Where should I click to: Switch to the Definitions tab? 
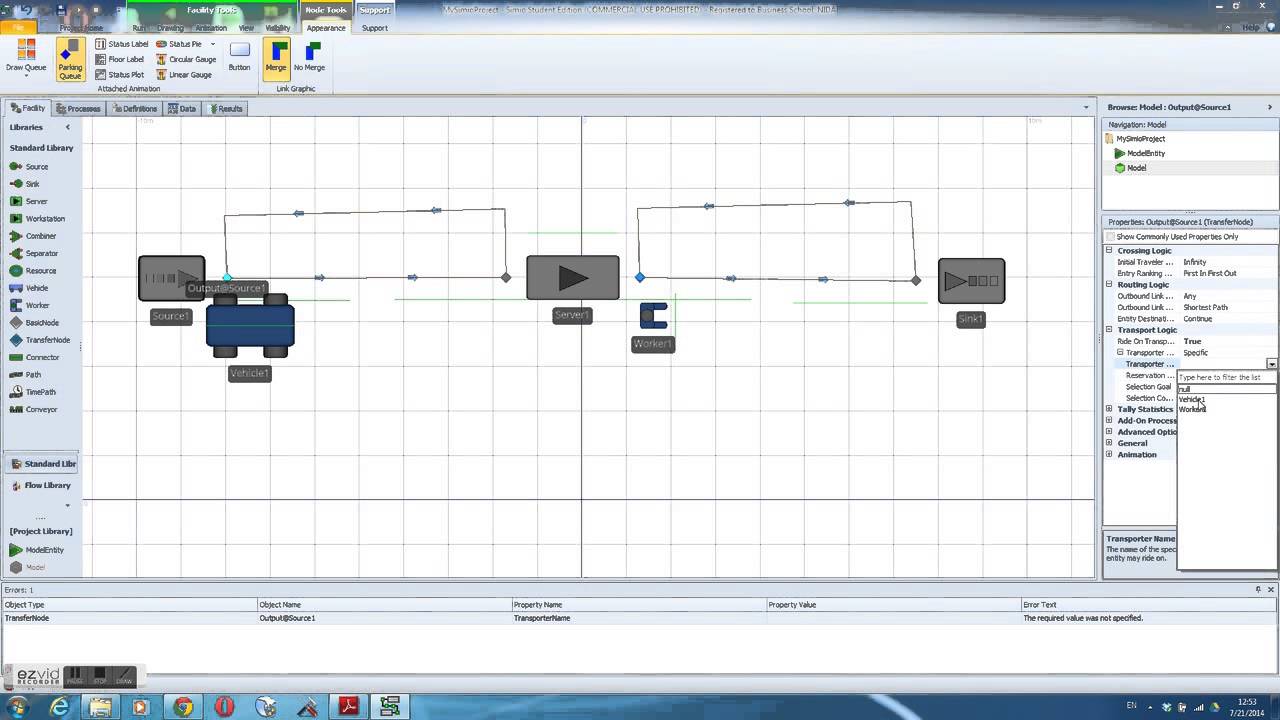pos(135,108)
